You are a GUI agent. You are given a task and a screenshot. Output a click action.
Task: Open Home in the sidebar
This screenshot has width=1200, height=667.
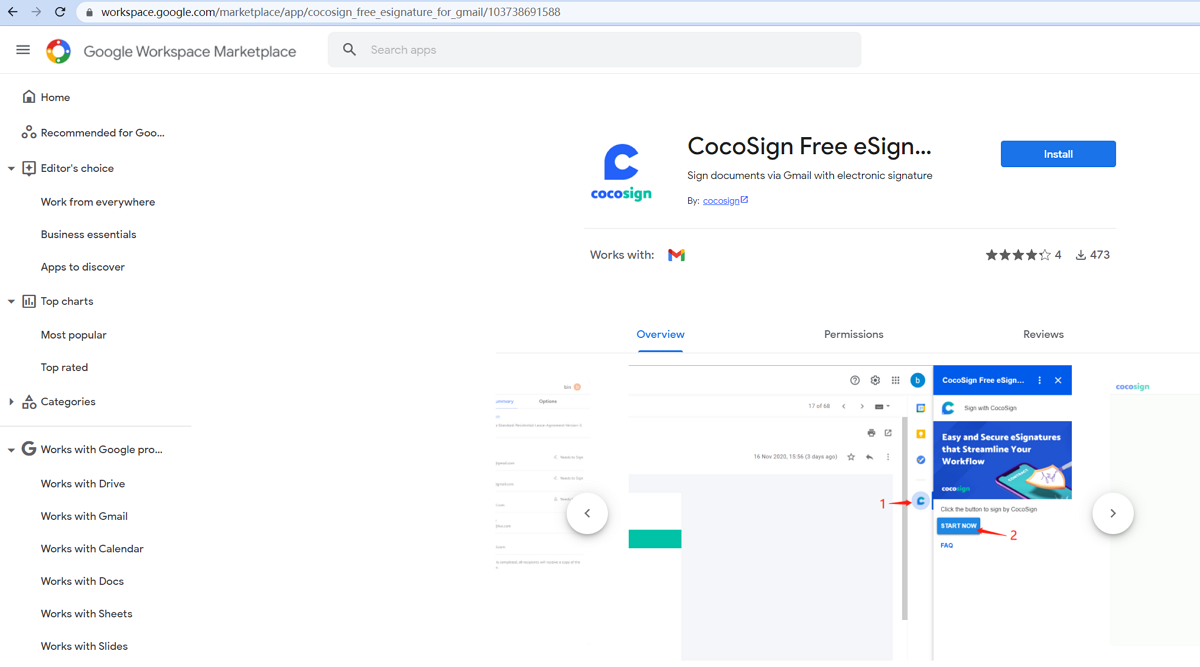[55, 97]
